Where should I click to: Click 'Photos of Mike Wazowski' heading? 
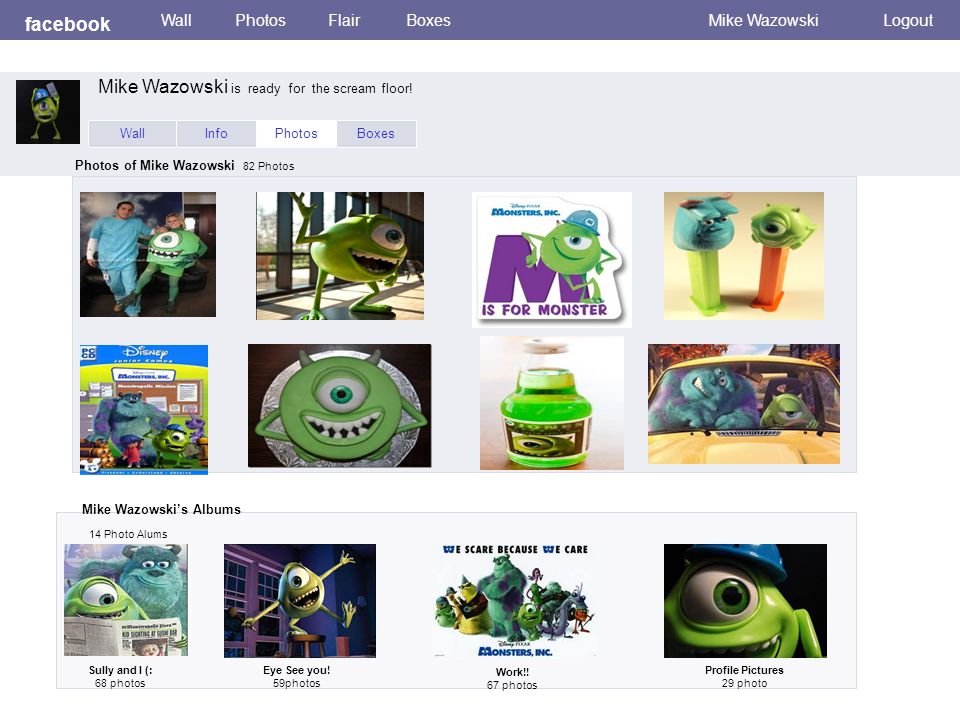154,165
